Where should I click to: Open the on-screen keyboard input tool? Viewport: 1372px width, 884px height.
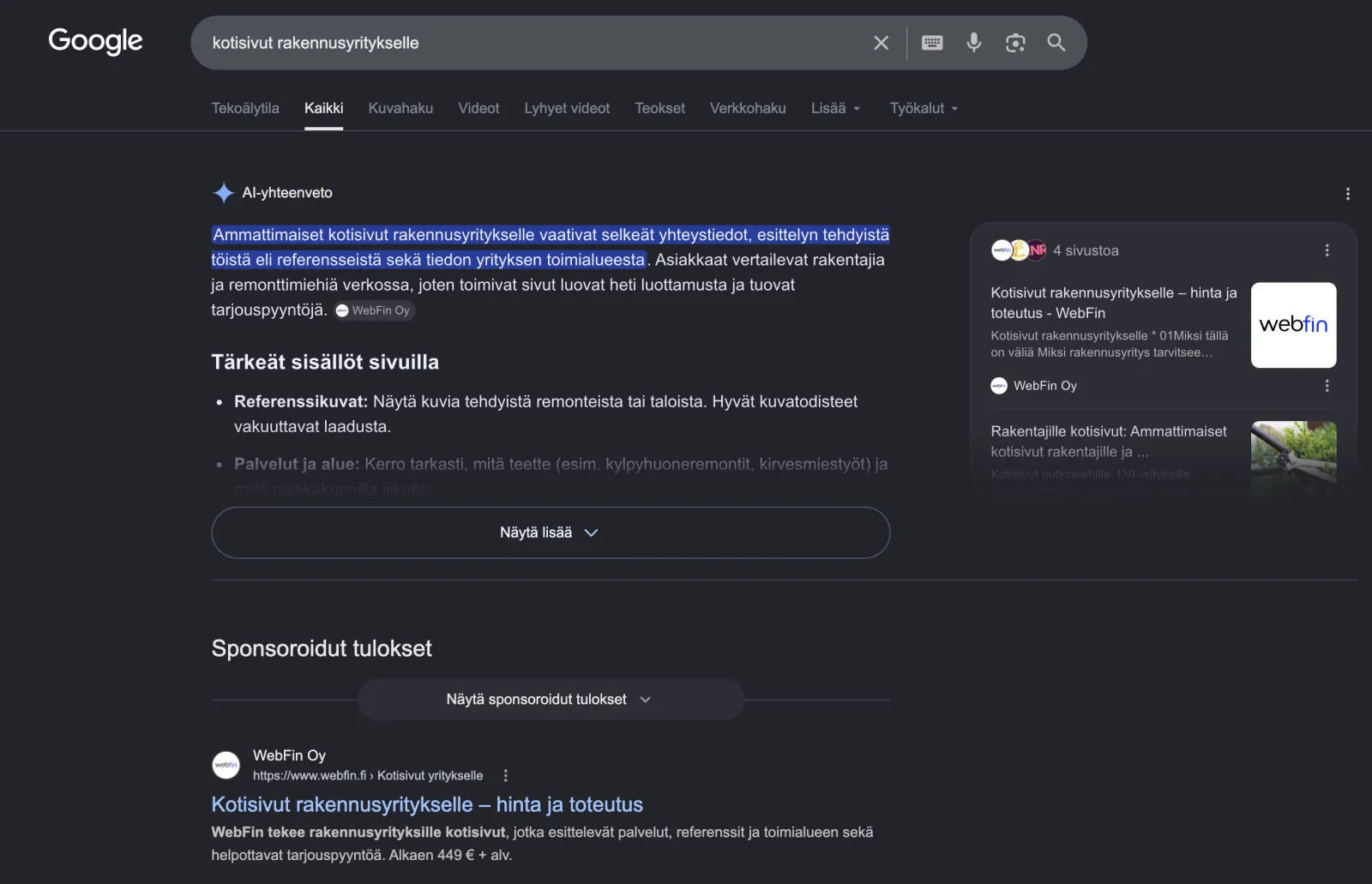point(932,43)
